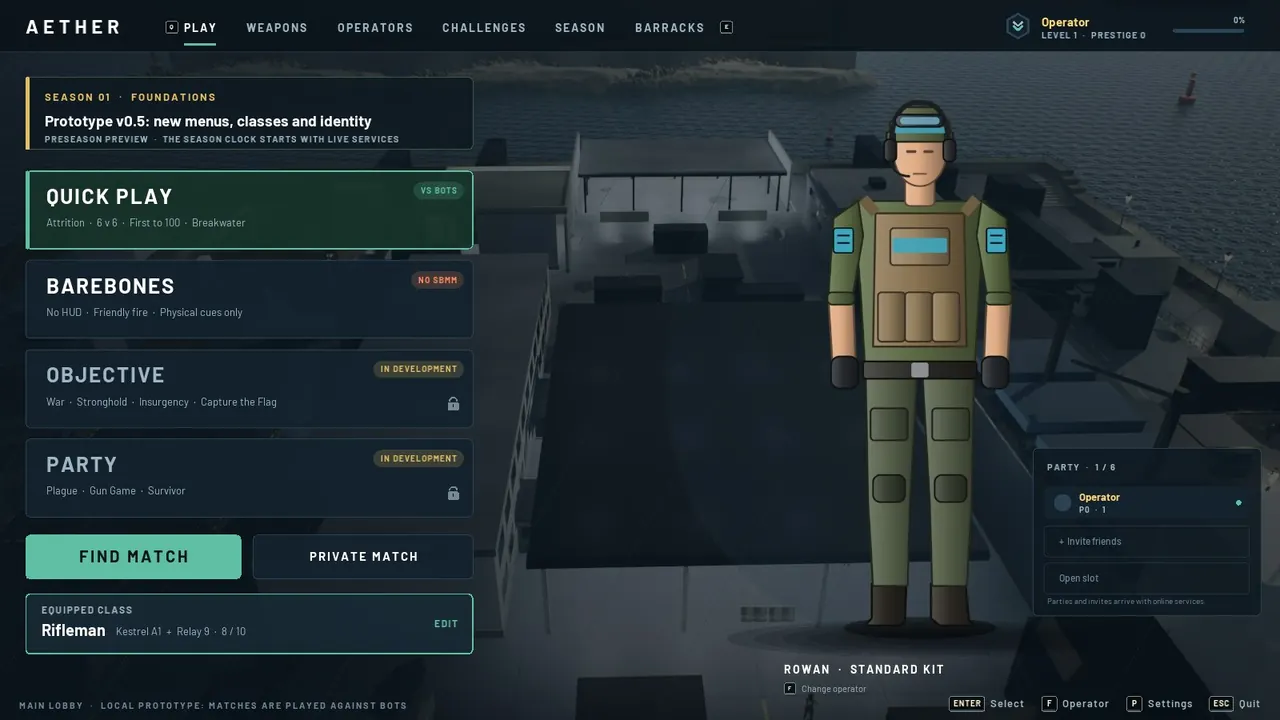Viewport: 1280px width, 720px height.
Task: Click + Invite friends in party panel
Action: 1147,542
